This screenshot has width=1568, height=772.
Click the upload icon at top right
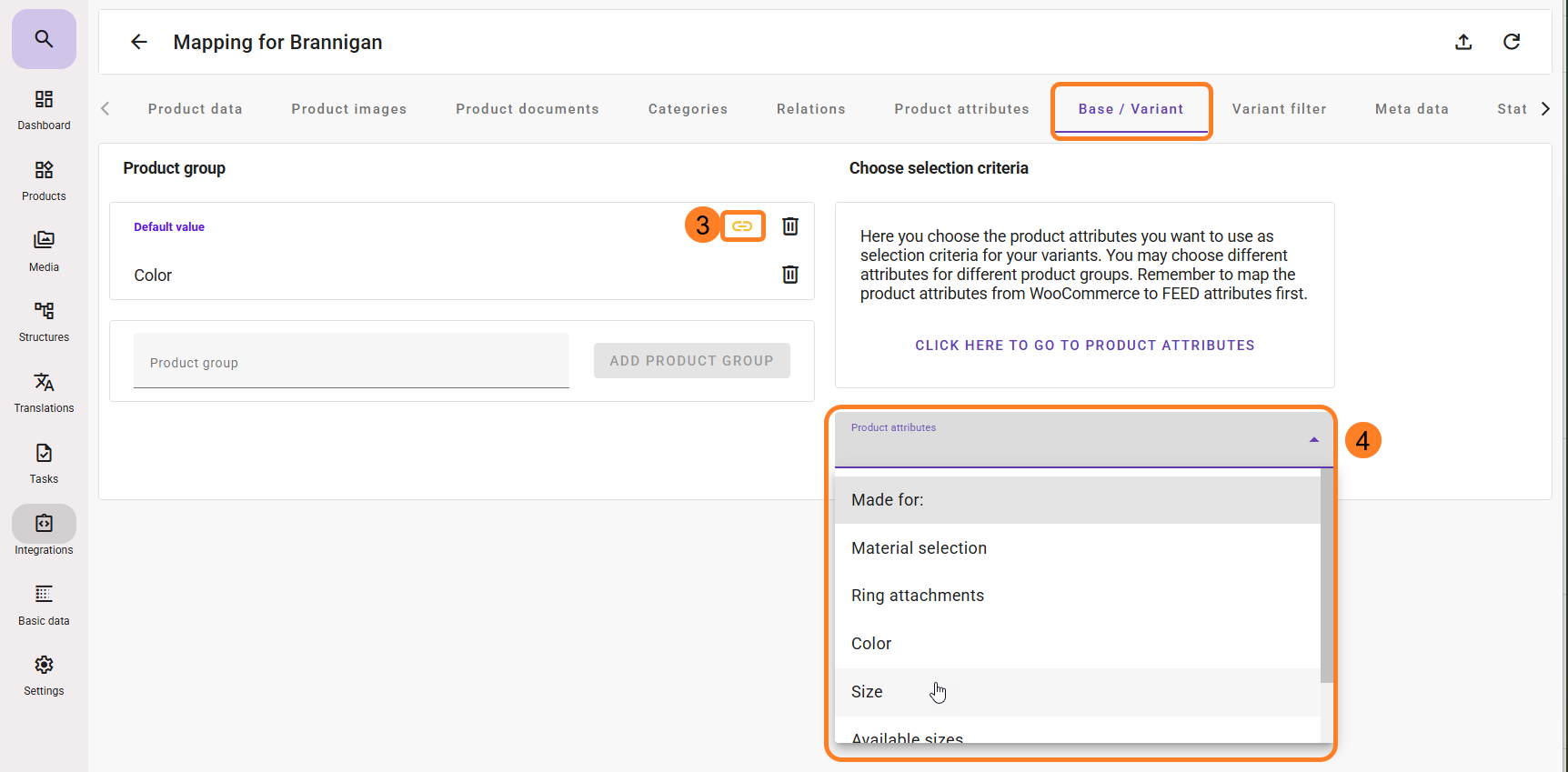[x=1463, y=42]
